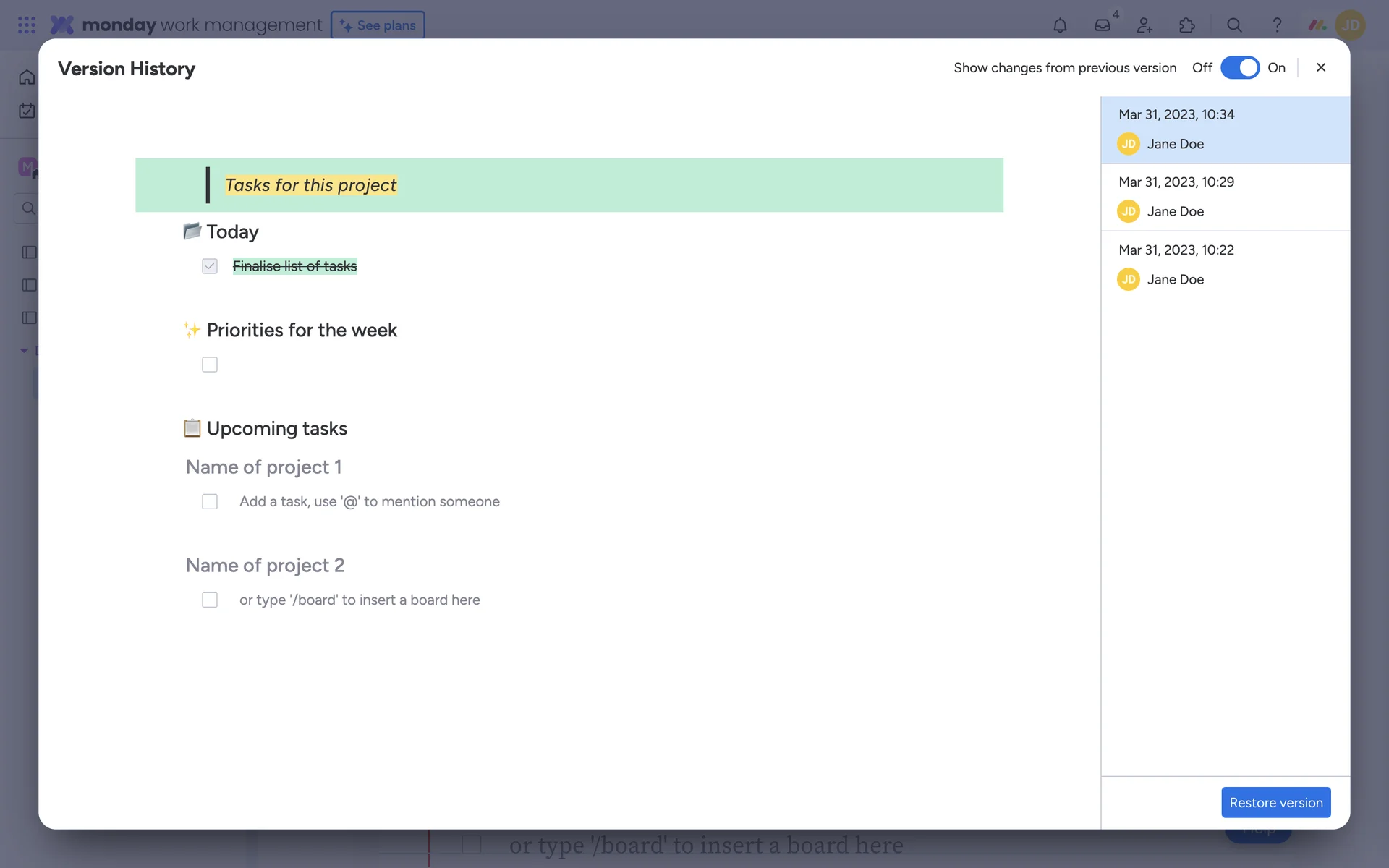The height and width of the screenshot is (868, 1389).
Task: Open the inbox tray icon
Action: click(x=1102, y=25)
